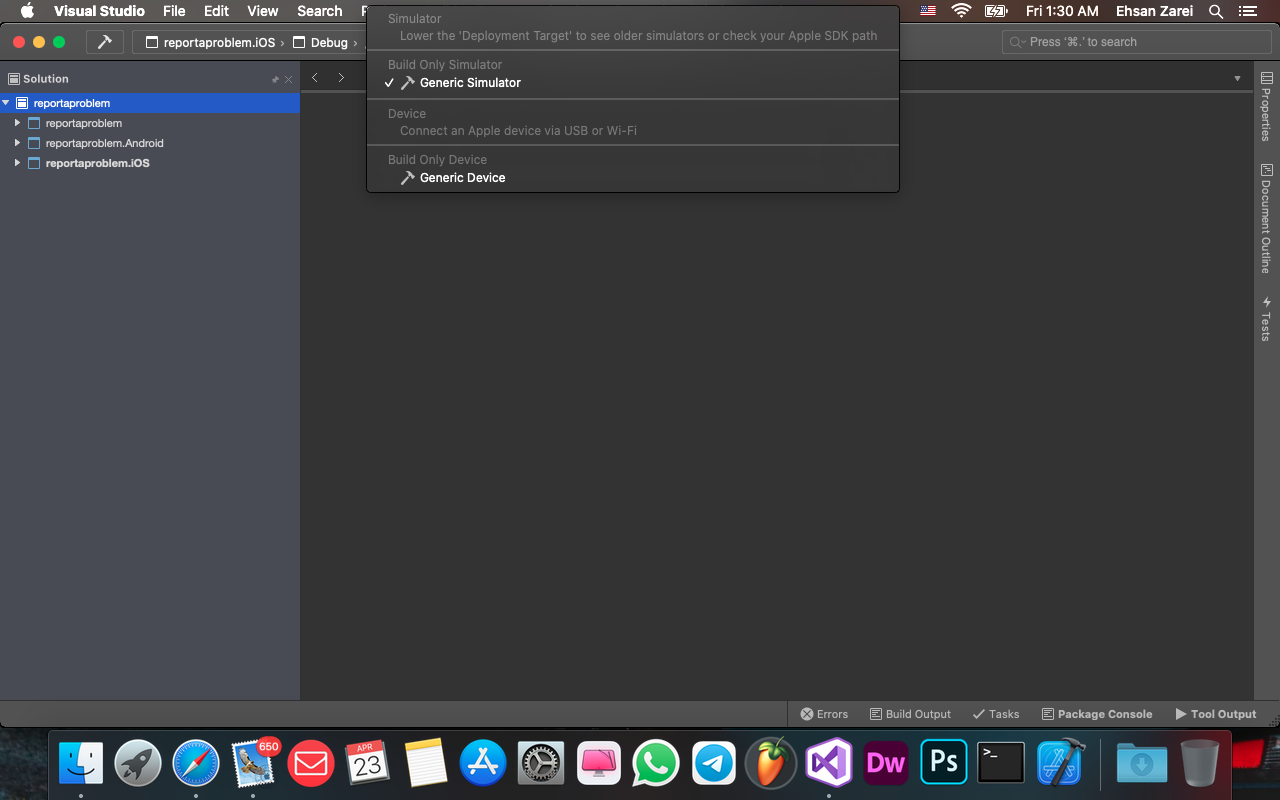
Task: Open the Package Console panel
Action: (x=1096, y=714)
